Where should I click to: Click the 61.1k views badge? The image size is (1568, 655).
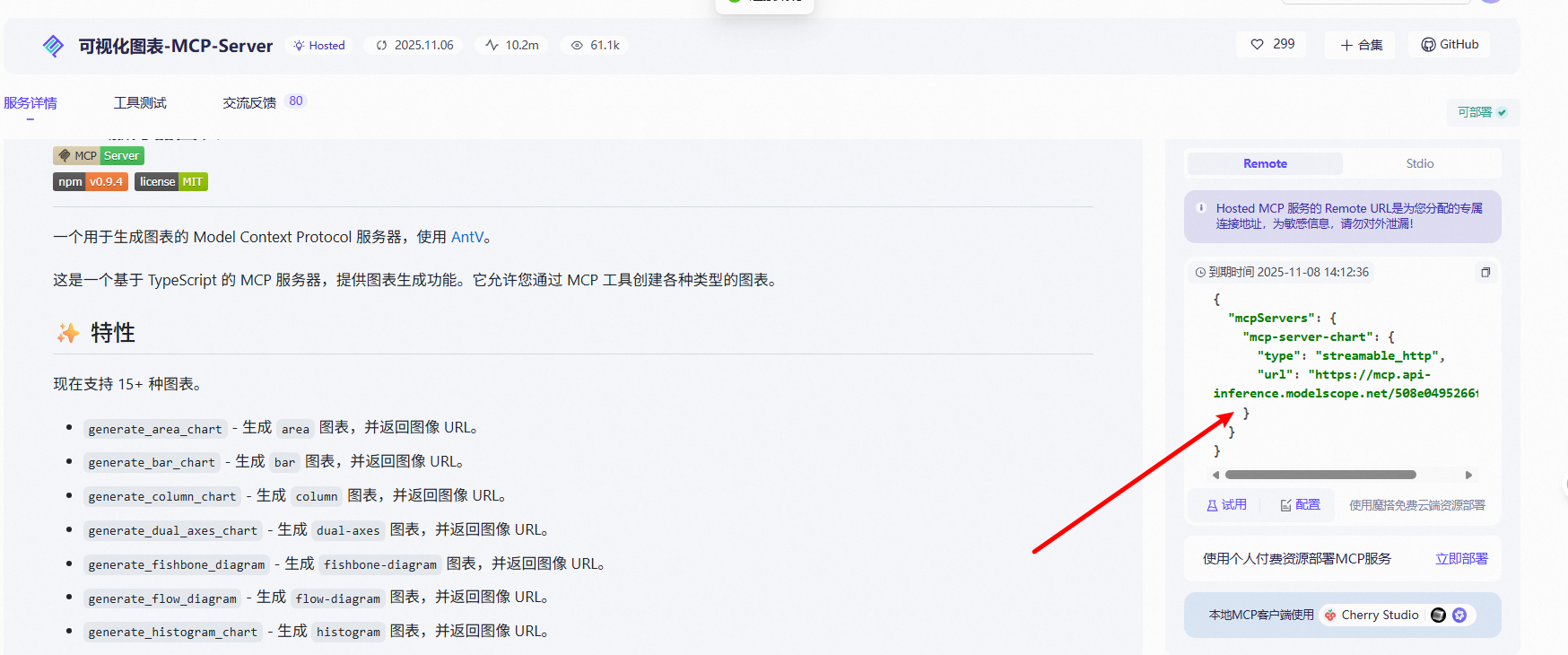[595, 45]
